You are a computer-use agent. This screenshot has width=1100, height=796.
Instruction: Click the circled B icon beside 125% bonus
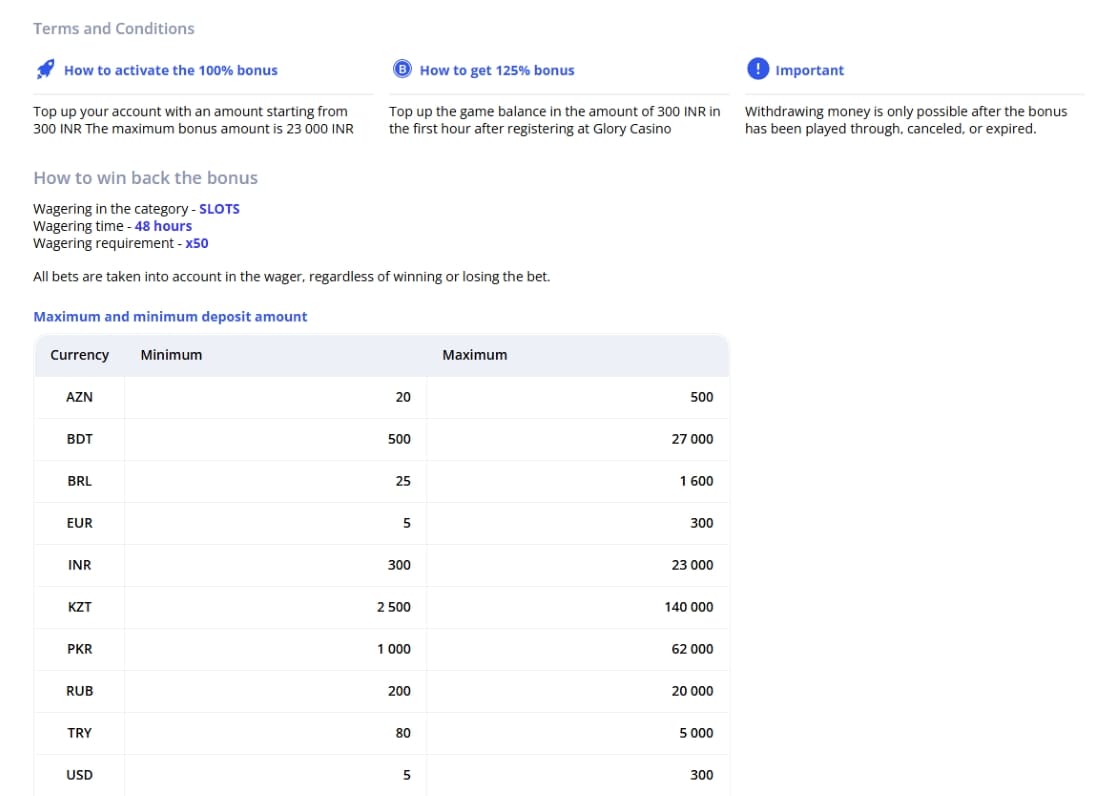[402, 69]
